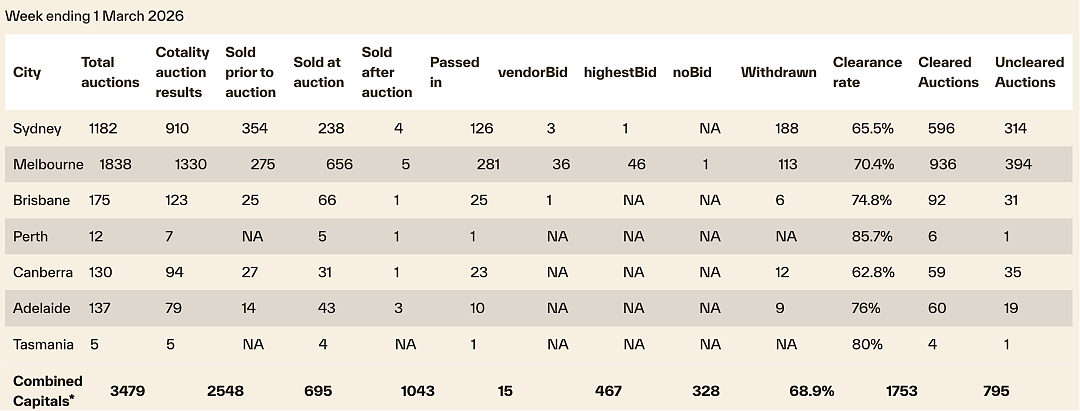Select the Withdrawn column header
Image resolution: width=1080 pixels, height=411 pixels.
(x=778, y=72)
